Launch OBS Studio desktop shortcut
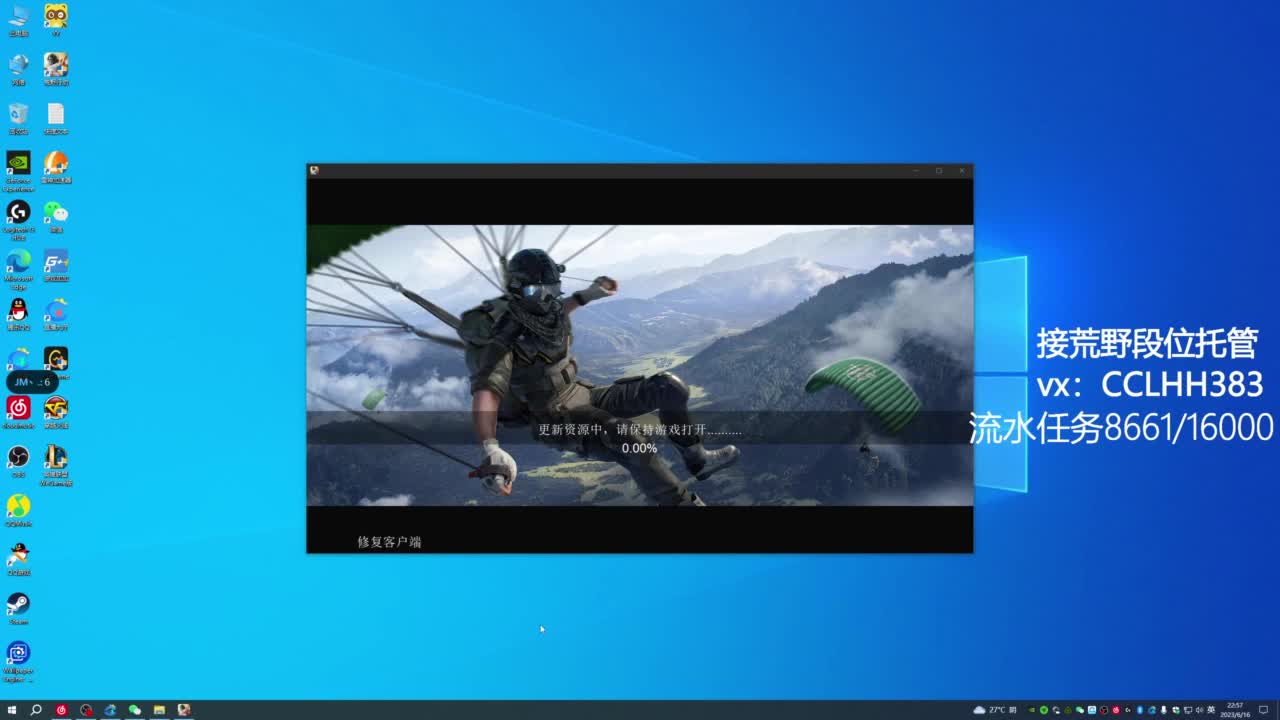The height and width of the screenshot is (720, 1280). point(18,461)
